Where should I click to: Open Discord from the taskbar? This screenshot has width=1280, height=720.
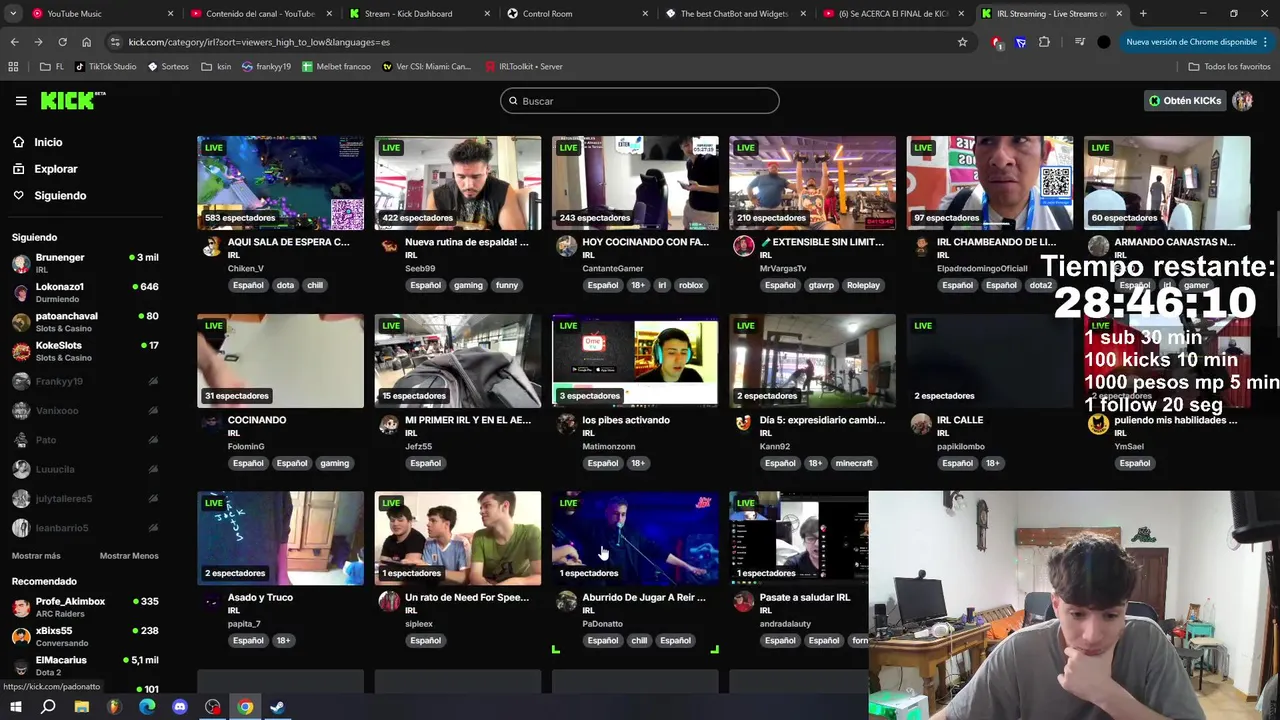coord(180,707)
